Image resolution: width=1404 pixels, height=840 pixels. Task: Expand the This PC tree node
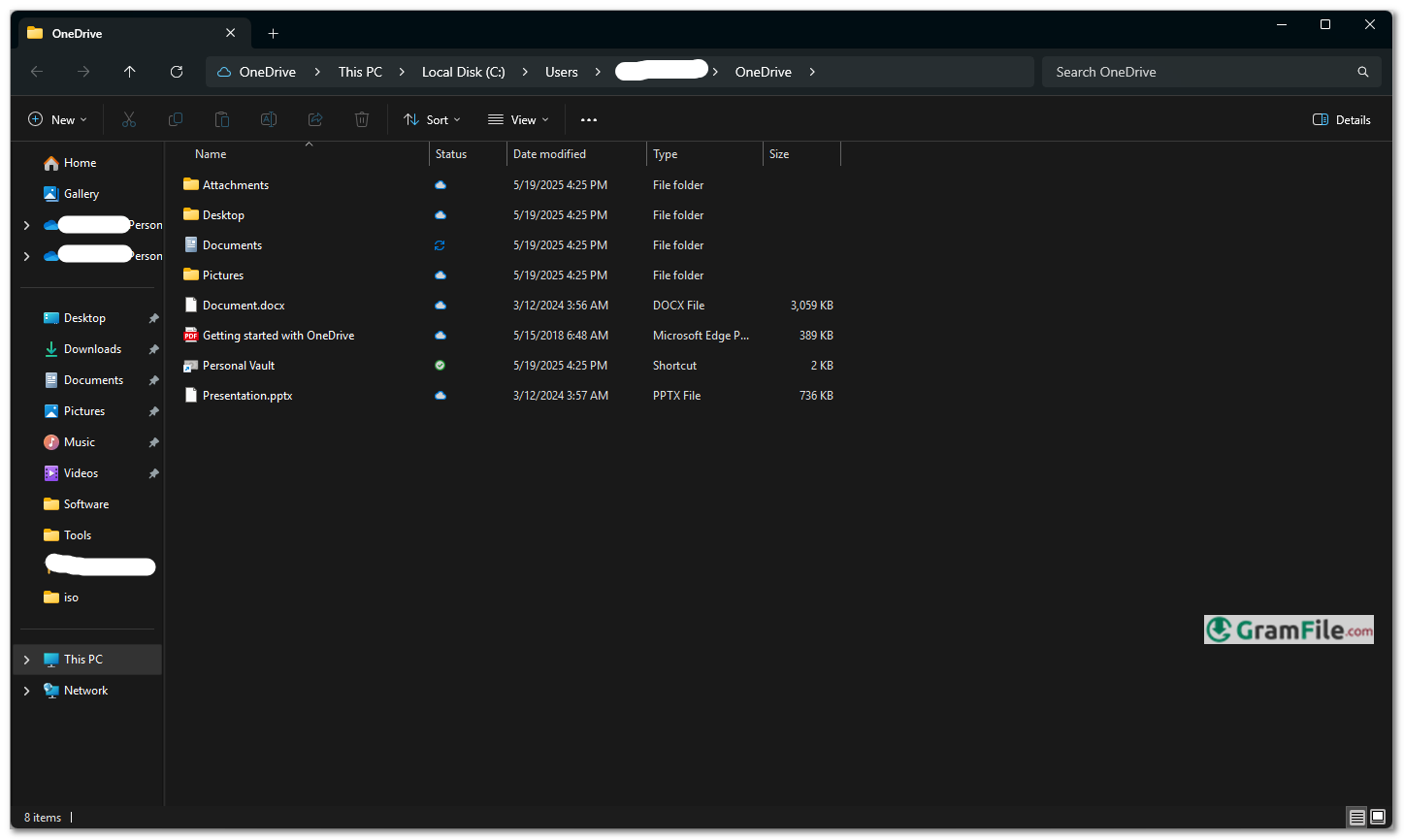click(26, 660)
